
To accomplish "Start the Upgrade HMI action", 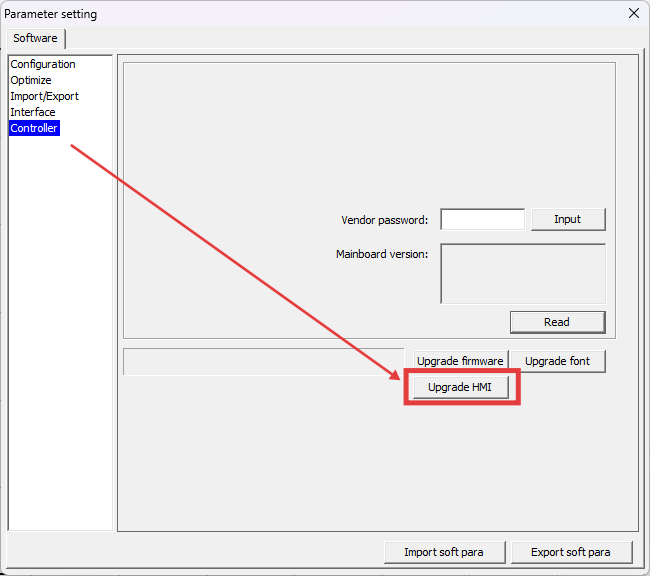I will (x=460, y=387).
